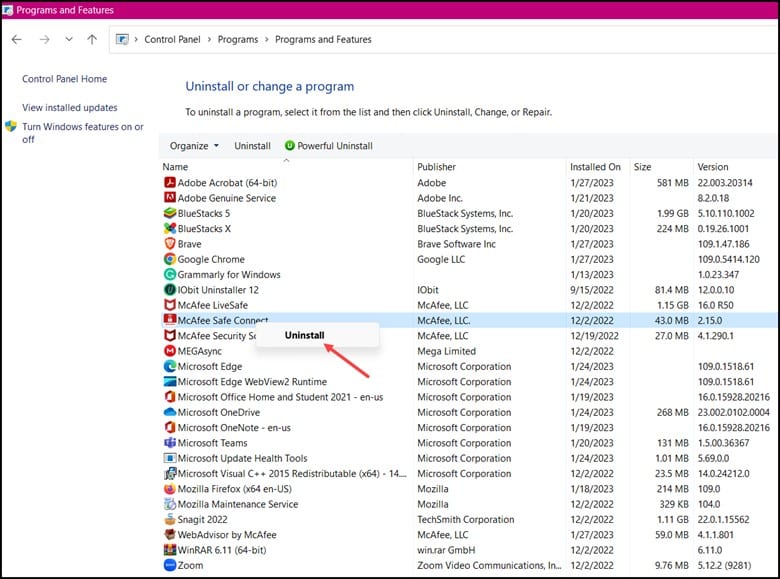Click the Microsoft Office Home and Student icon
780x579 pixels.
(x=170, y=397)
